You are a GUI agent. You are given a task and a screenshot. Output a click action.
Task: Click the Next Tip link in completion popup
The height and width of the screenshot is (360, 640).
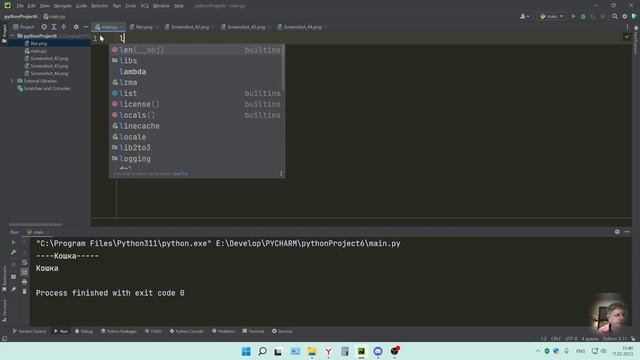[x=180, y=173]
